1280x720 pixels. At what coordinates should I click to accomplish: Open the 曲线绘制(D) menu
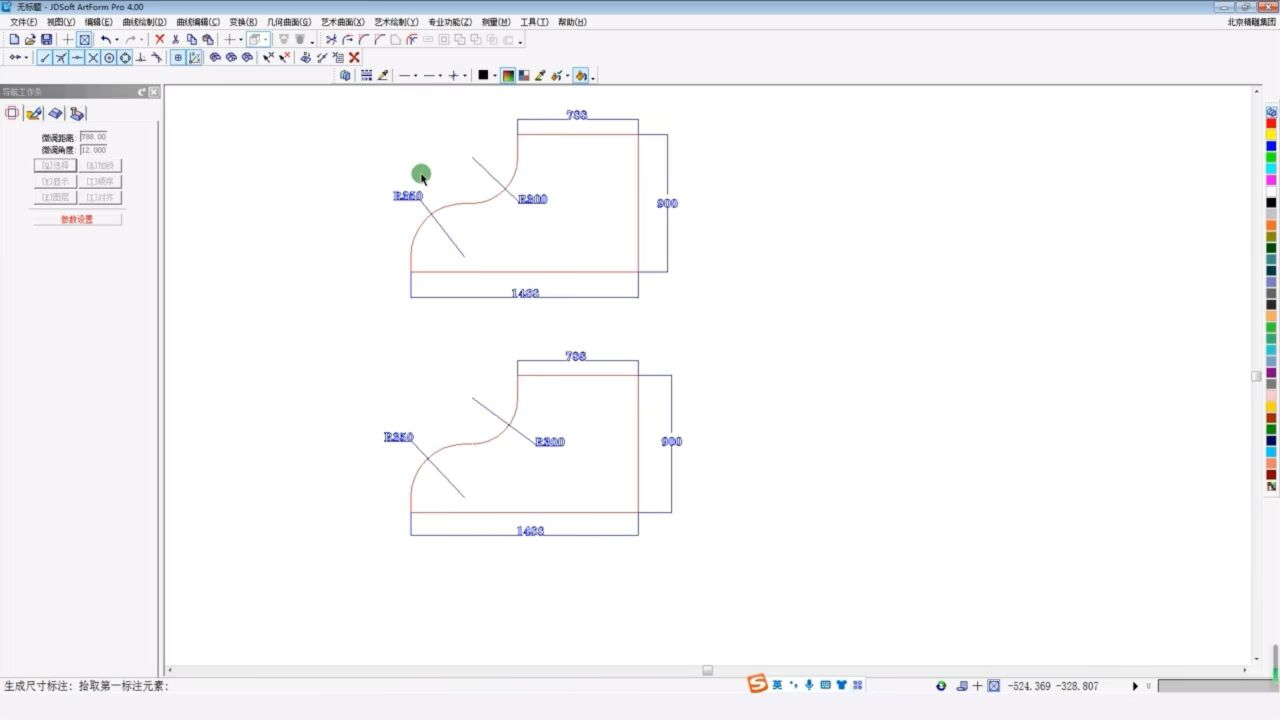(x=144, y=22)
